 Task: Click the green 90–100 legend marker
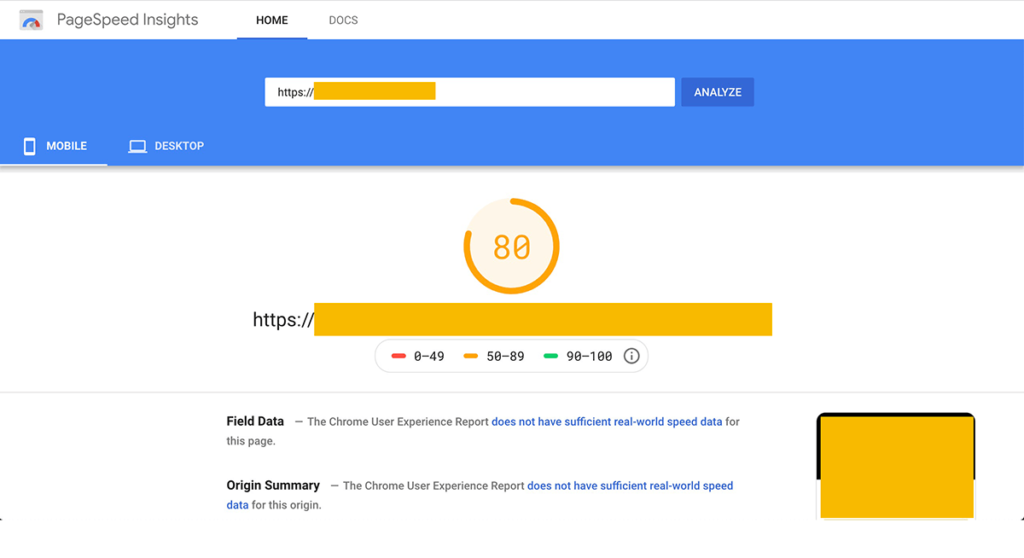click(x=551, y=356)
